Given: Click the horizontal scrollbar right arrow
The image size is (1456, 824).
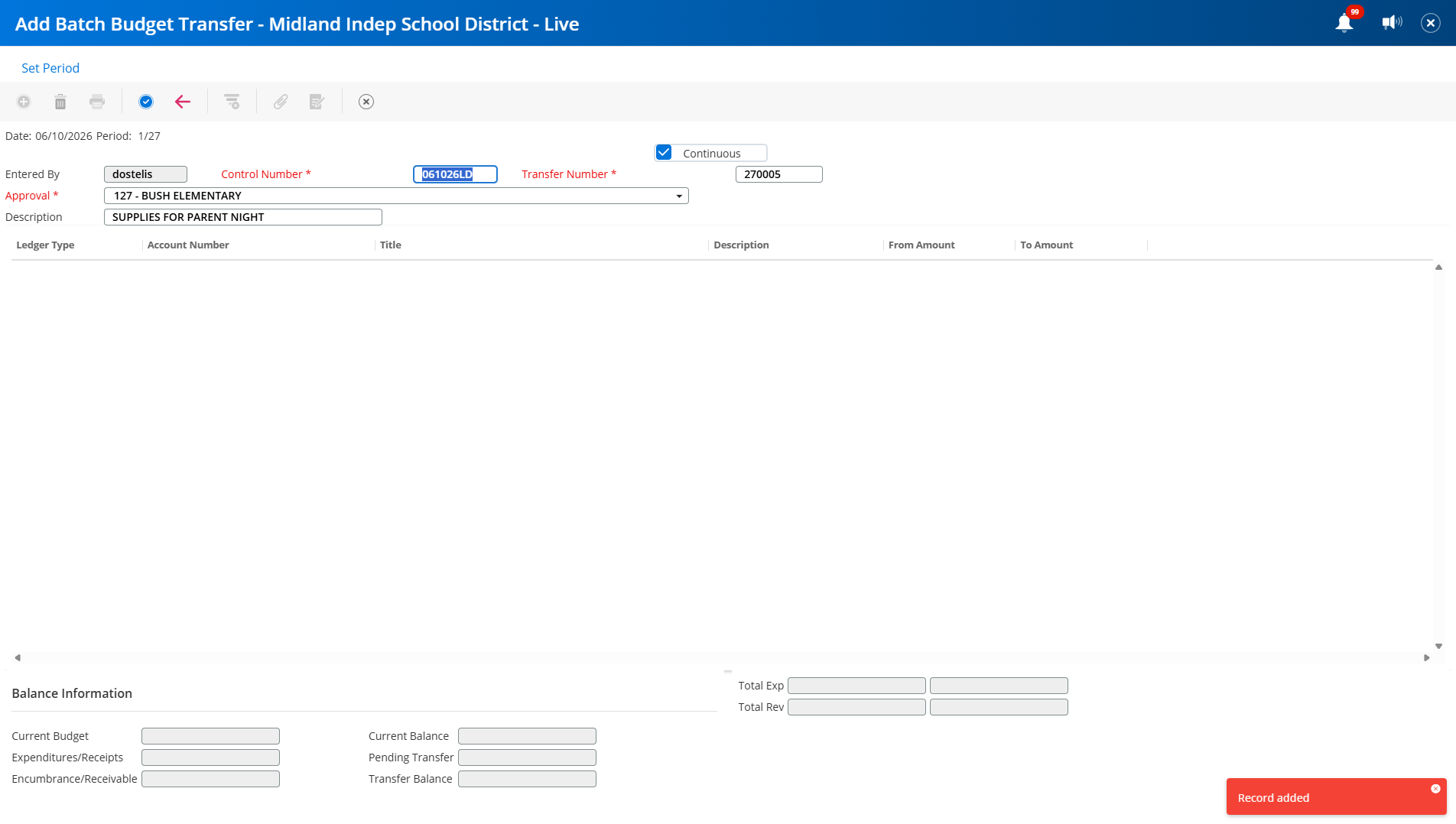Looking at the screenshot, I should [x=1426, y=658].
